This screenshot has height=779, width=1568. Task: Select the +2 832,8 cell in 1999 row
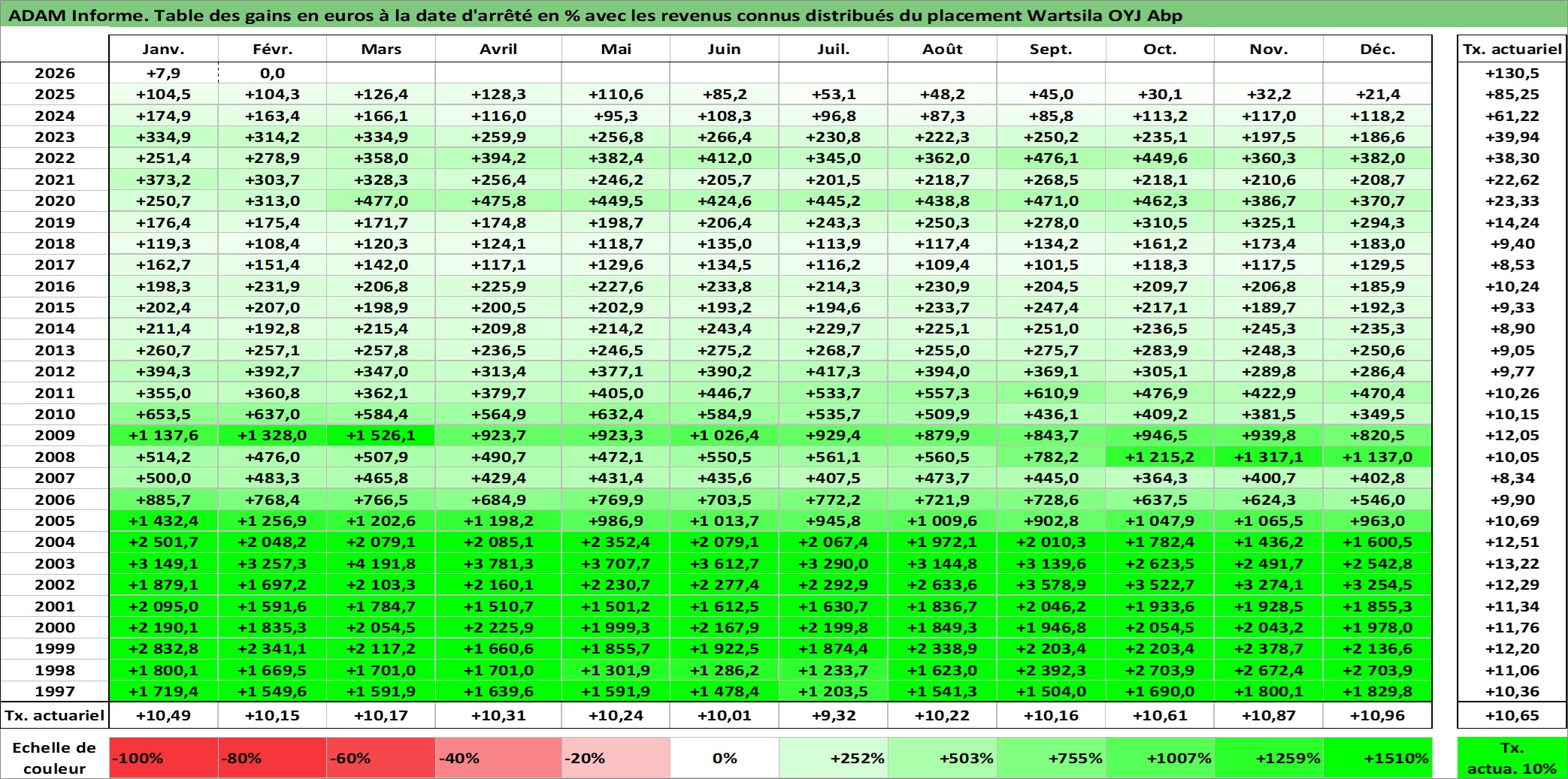click(164, 648)
